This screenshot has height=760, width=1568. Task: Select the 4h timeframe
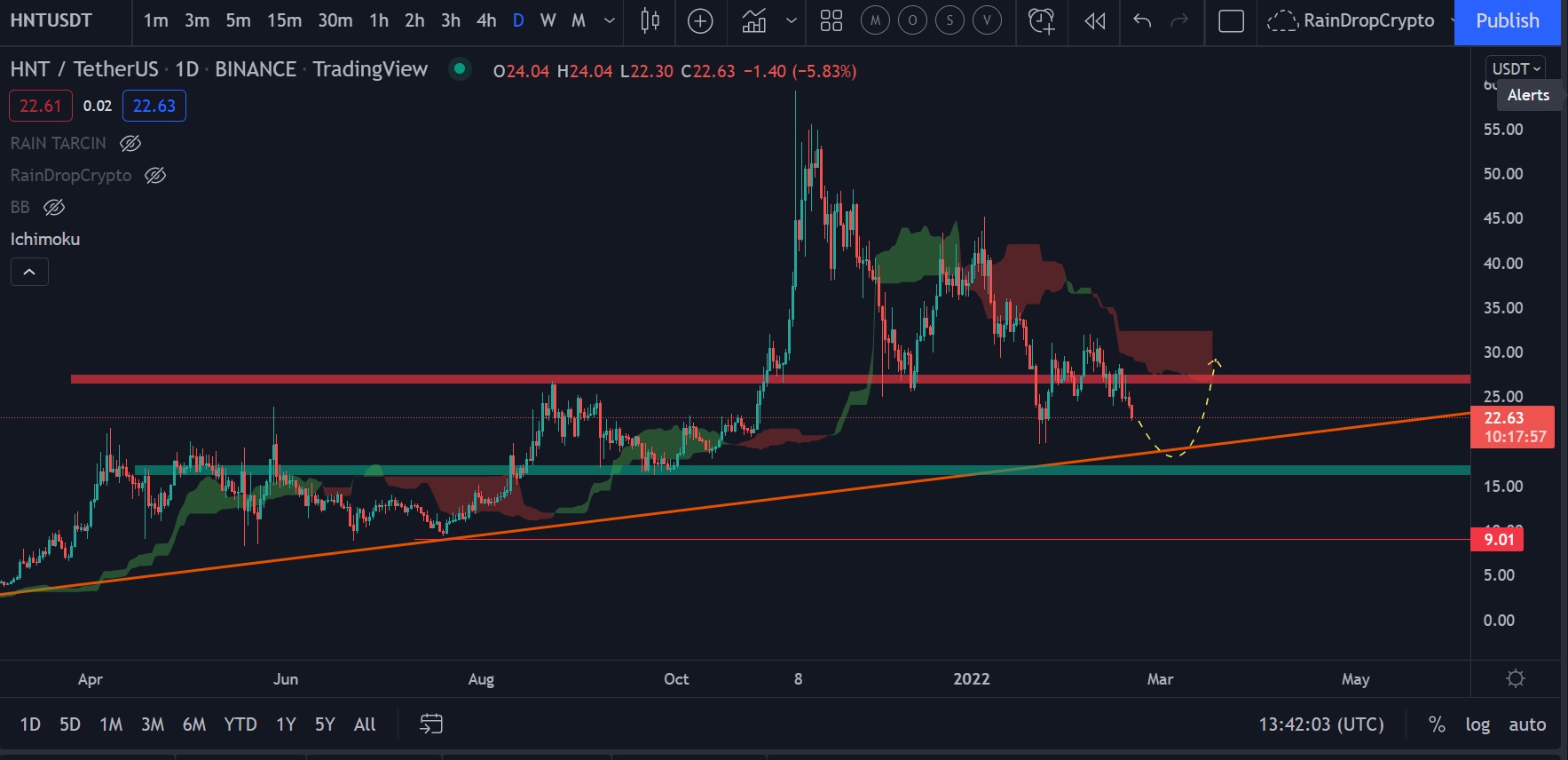(x=486, y=20)
